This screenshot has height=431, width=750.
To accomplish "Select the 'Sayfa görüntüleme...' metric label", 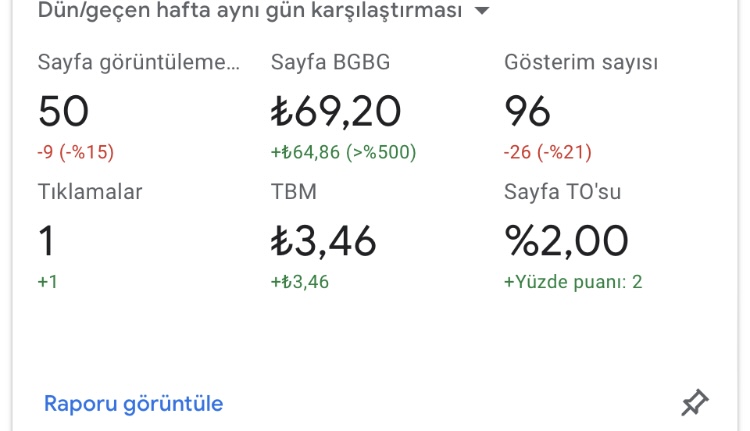I will point(139,62).
